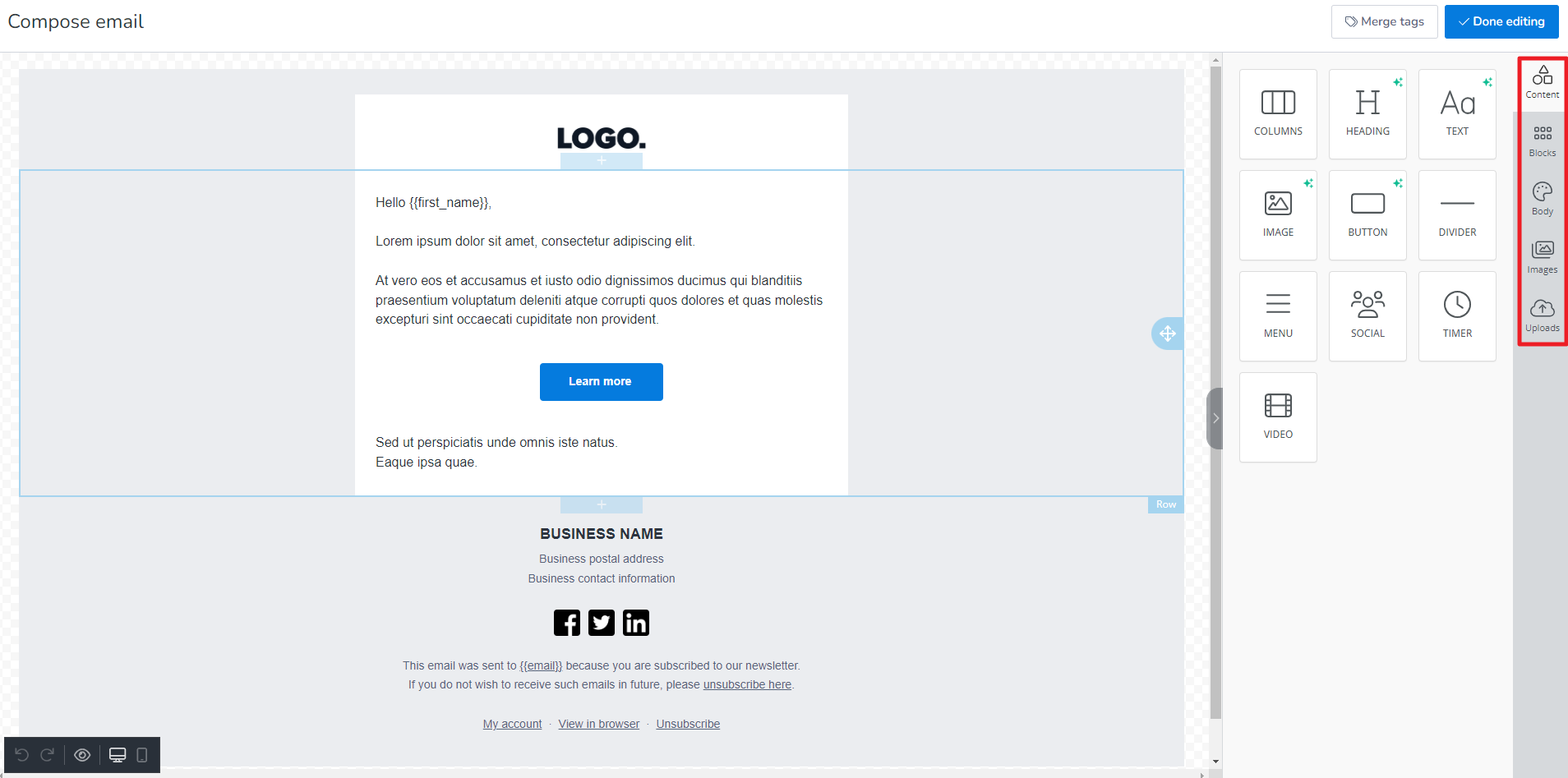Add row with plus below logo
The height and width of the screenshot is (778, 1568).
pyautogui.click(x=602, y=161)
